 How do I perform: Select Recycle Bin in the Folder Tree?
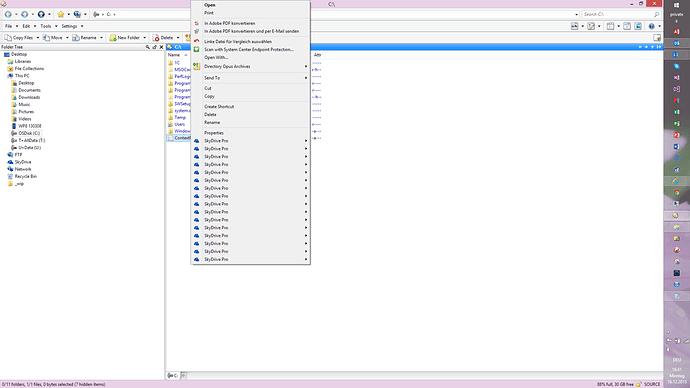26,176
